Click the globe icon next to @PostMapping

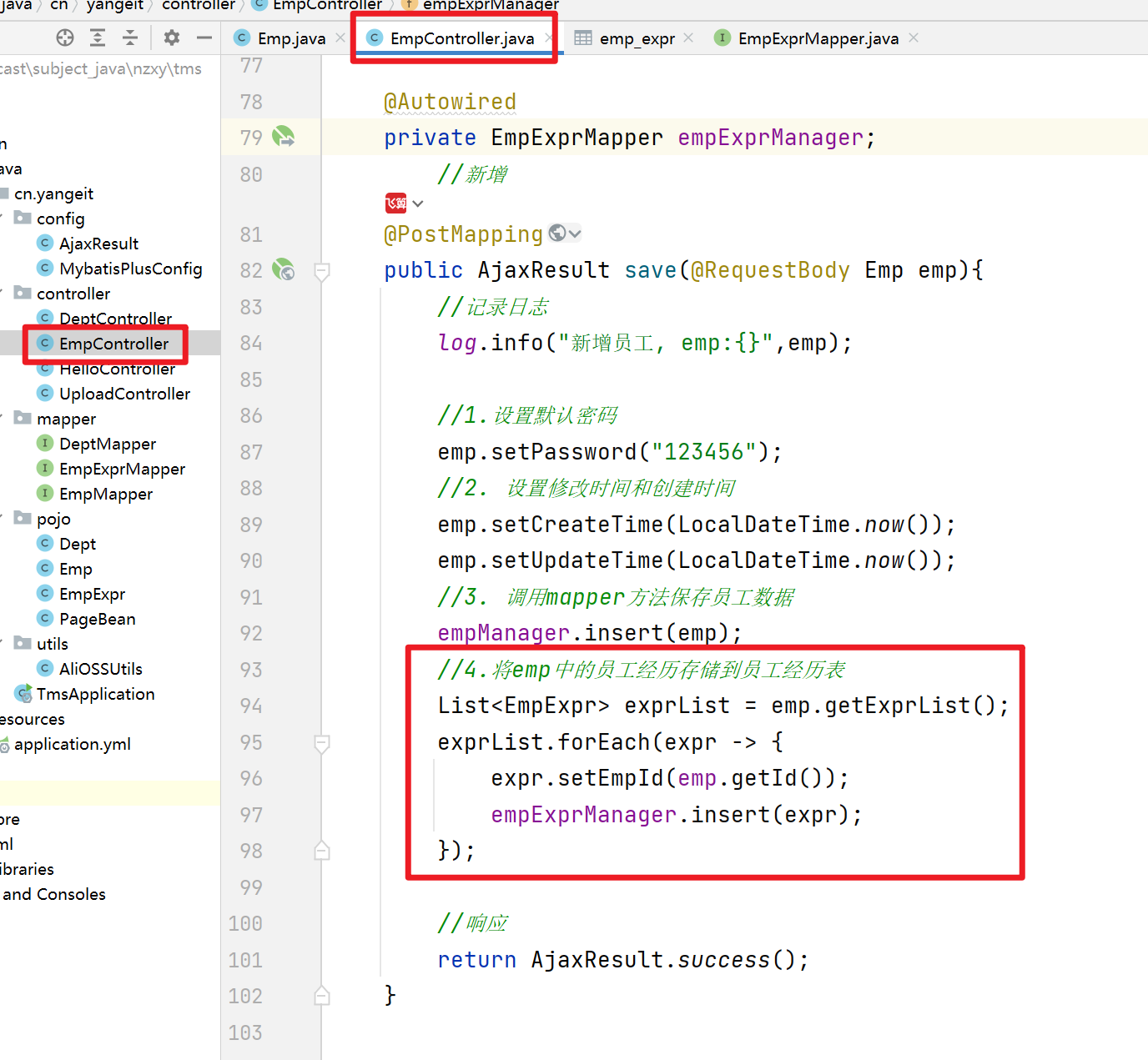point(557,234)
